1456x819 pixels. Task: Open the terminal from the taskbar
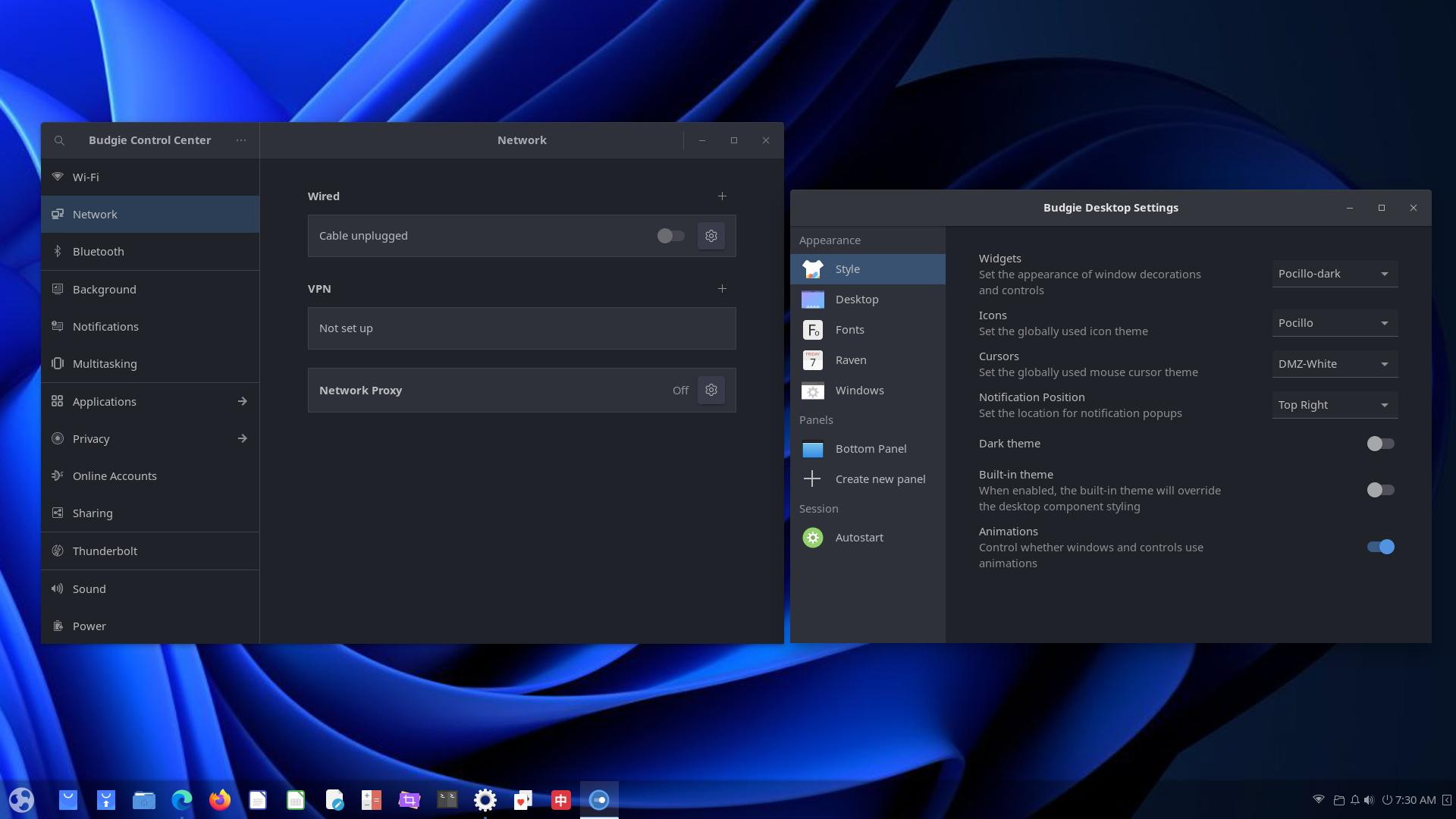[x=447, y=800]
